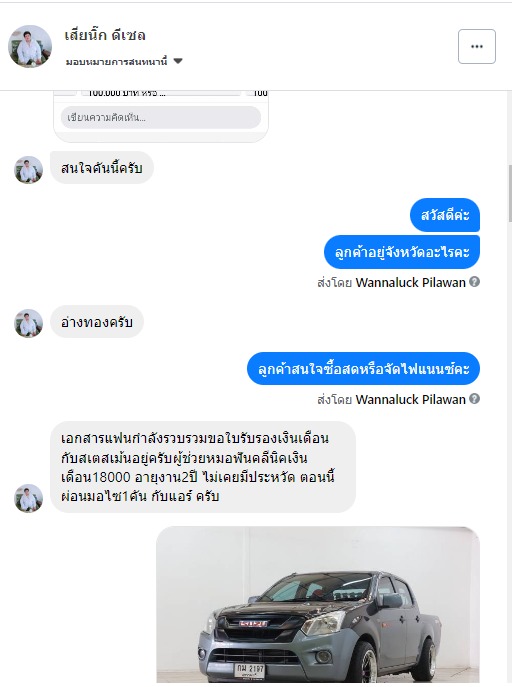
Task: Click the first Wannaluck Pilawan sender name
Action: 410,283
